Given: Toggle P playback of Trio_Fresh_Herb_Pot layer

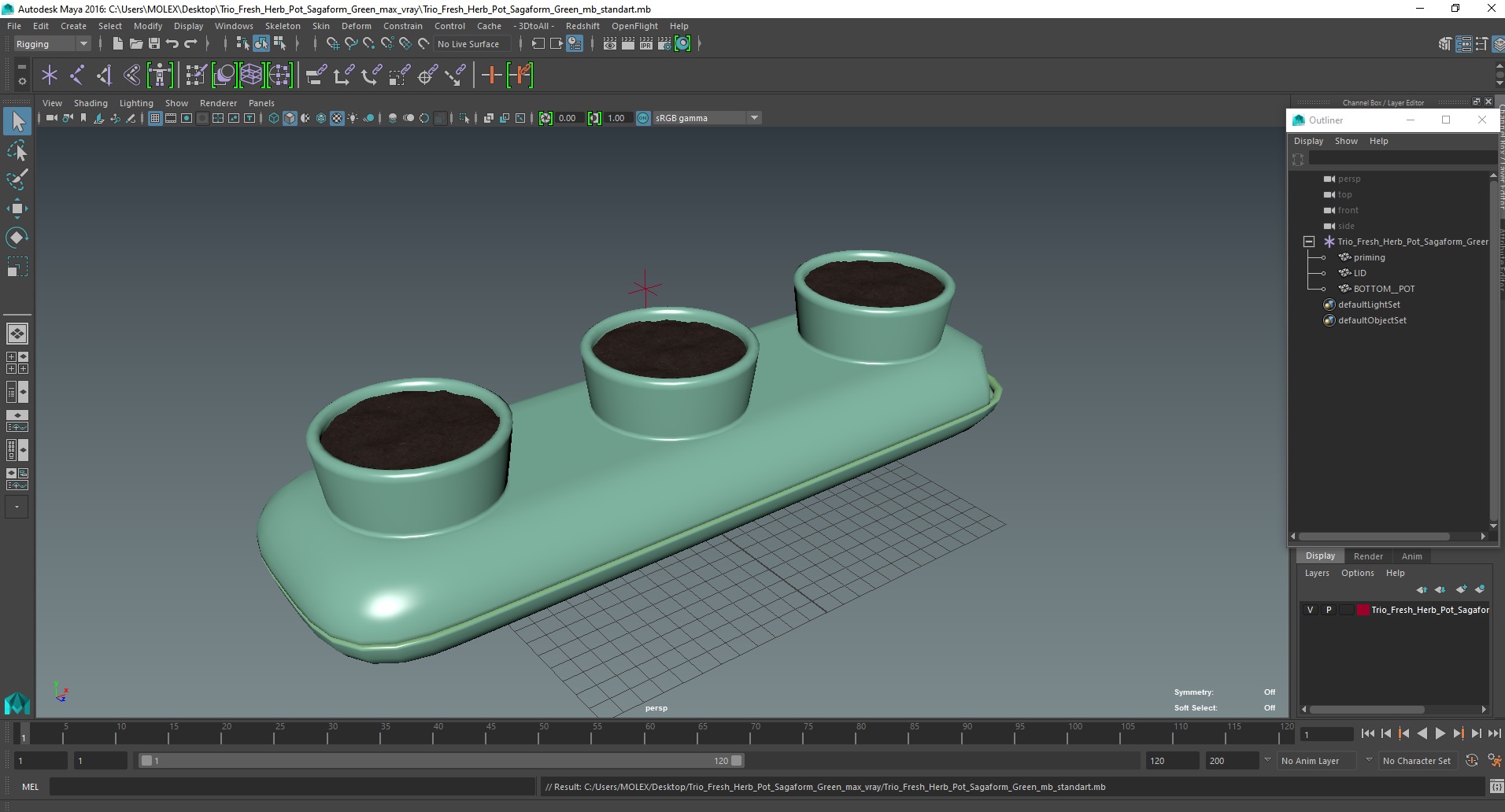Looking at the screenshot, I should click(x=1329, y=610).
